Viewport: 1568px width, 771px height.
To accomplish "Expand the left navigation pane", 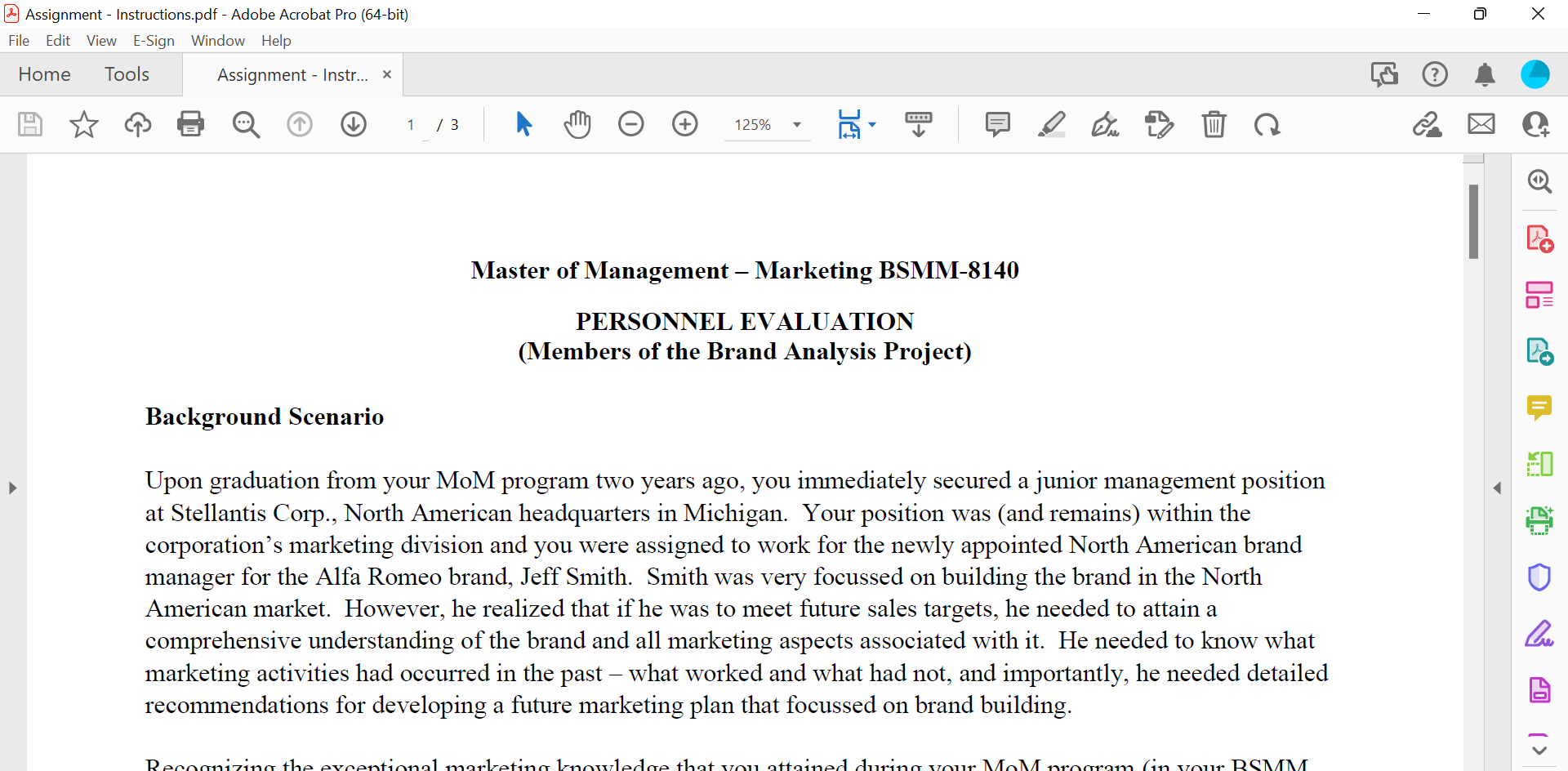I will [12, 488].
